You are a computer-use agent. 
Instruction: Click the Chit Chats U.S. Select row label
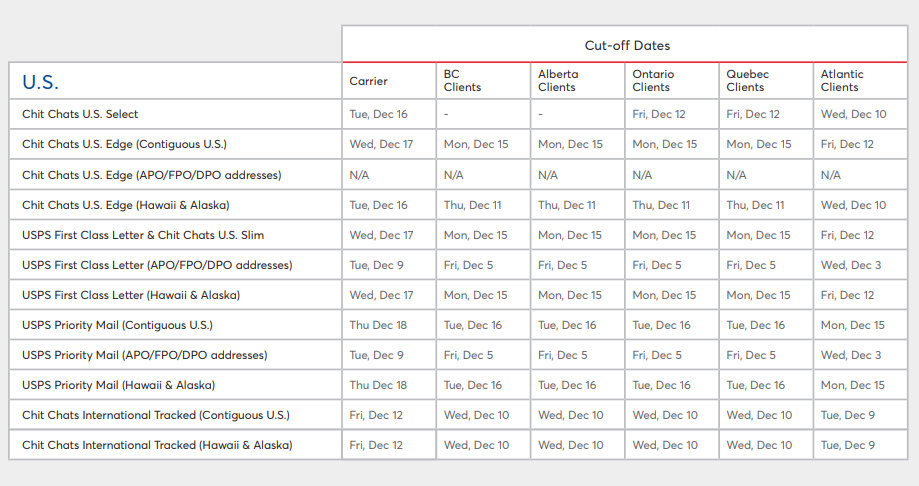click(80, 115)
